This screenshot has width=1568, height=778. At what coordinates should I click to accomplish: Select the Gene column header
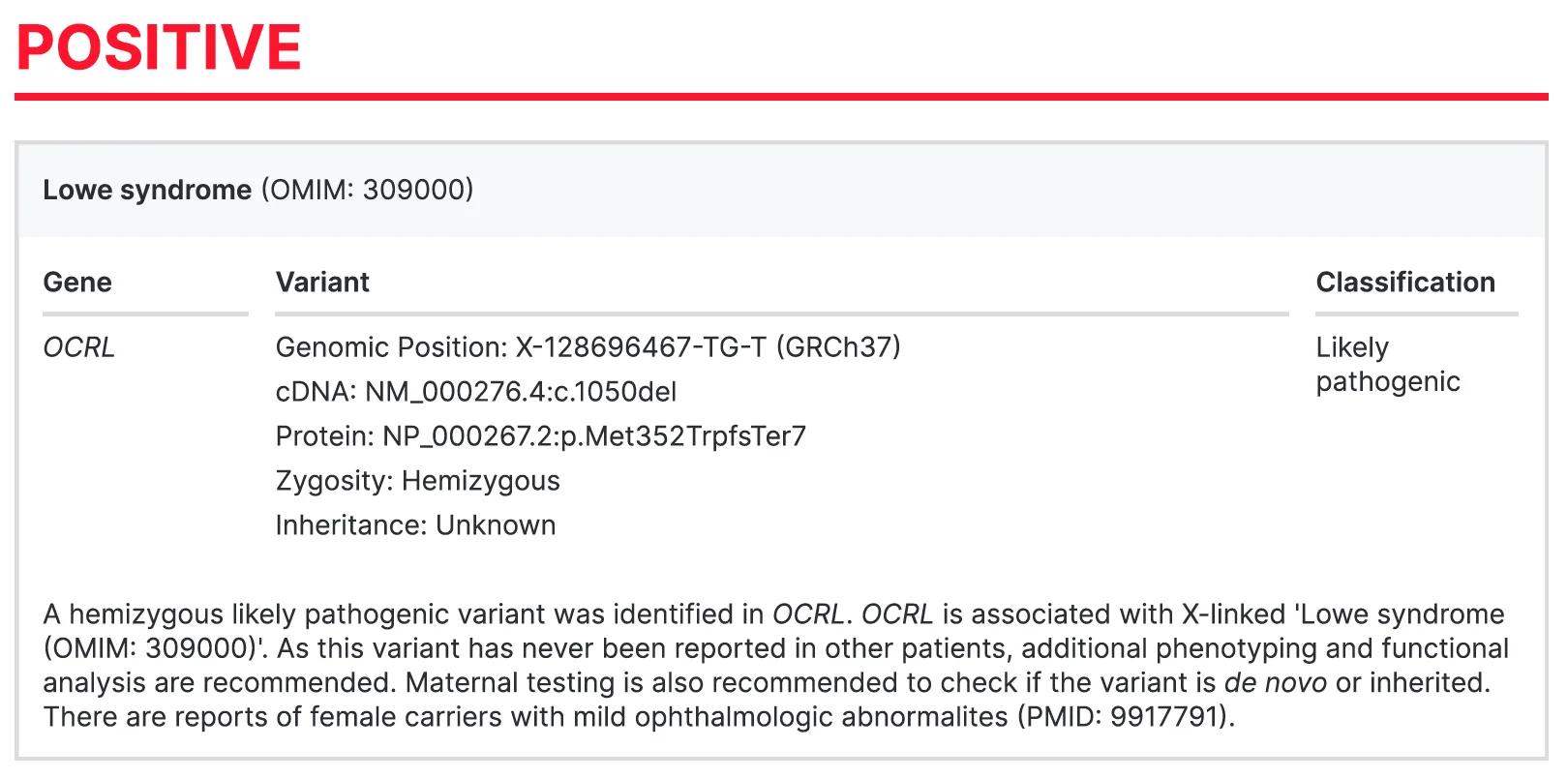point(77,283)
